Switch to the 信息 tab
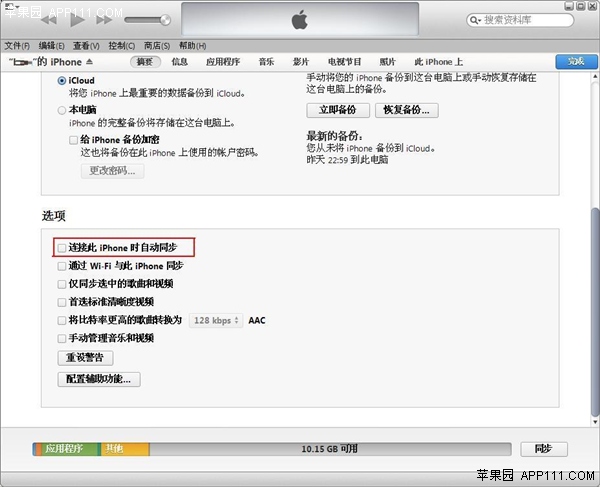This screenshot has height=487, width=600. [179, 62]
